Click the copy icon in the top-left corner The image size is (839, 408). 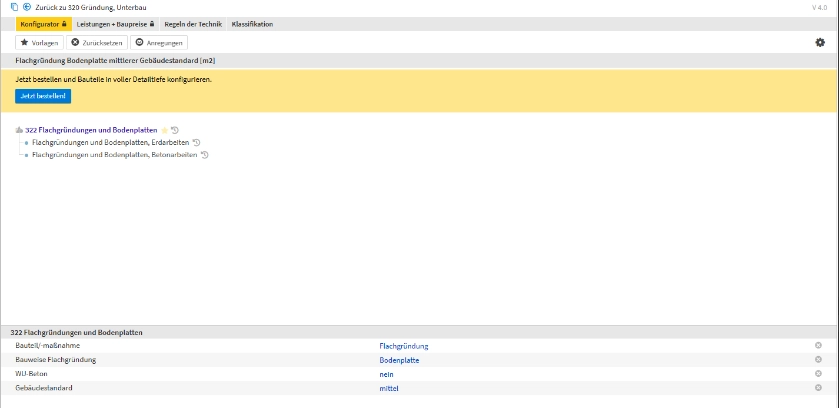pos(14,7)
